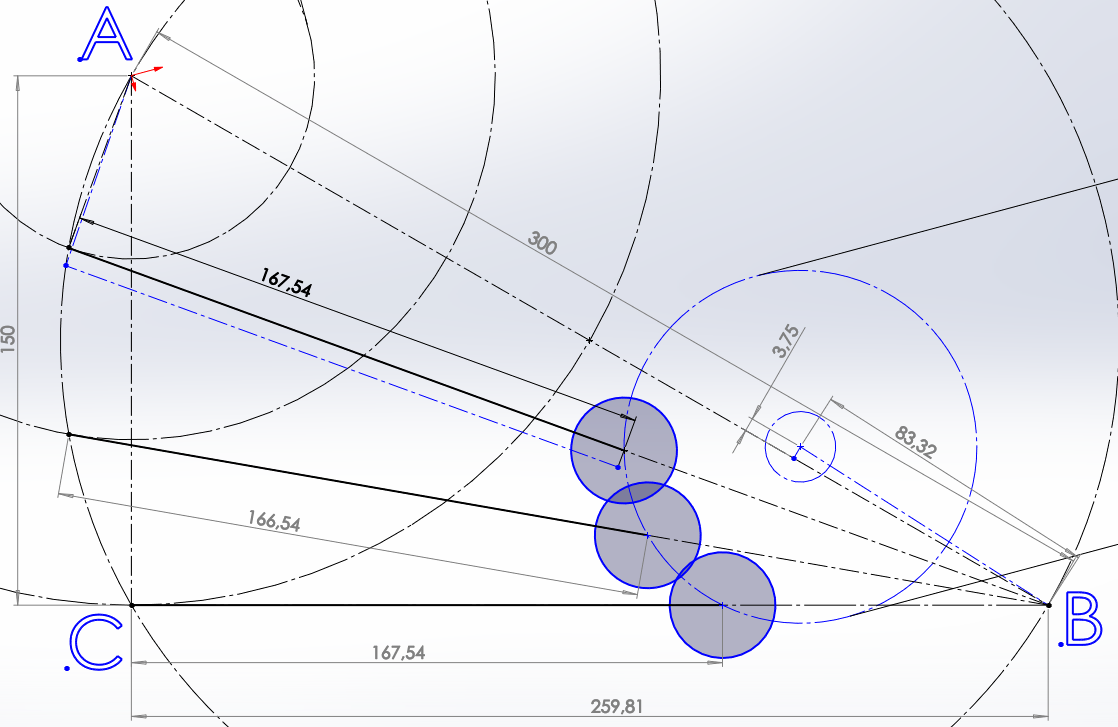Select the 259,81 dimension at the bottom
This screenshot has height=727, width=1118.
pos(617,706)
